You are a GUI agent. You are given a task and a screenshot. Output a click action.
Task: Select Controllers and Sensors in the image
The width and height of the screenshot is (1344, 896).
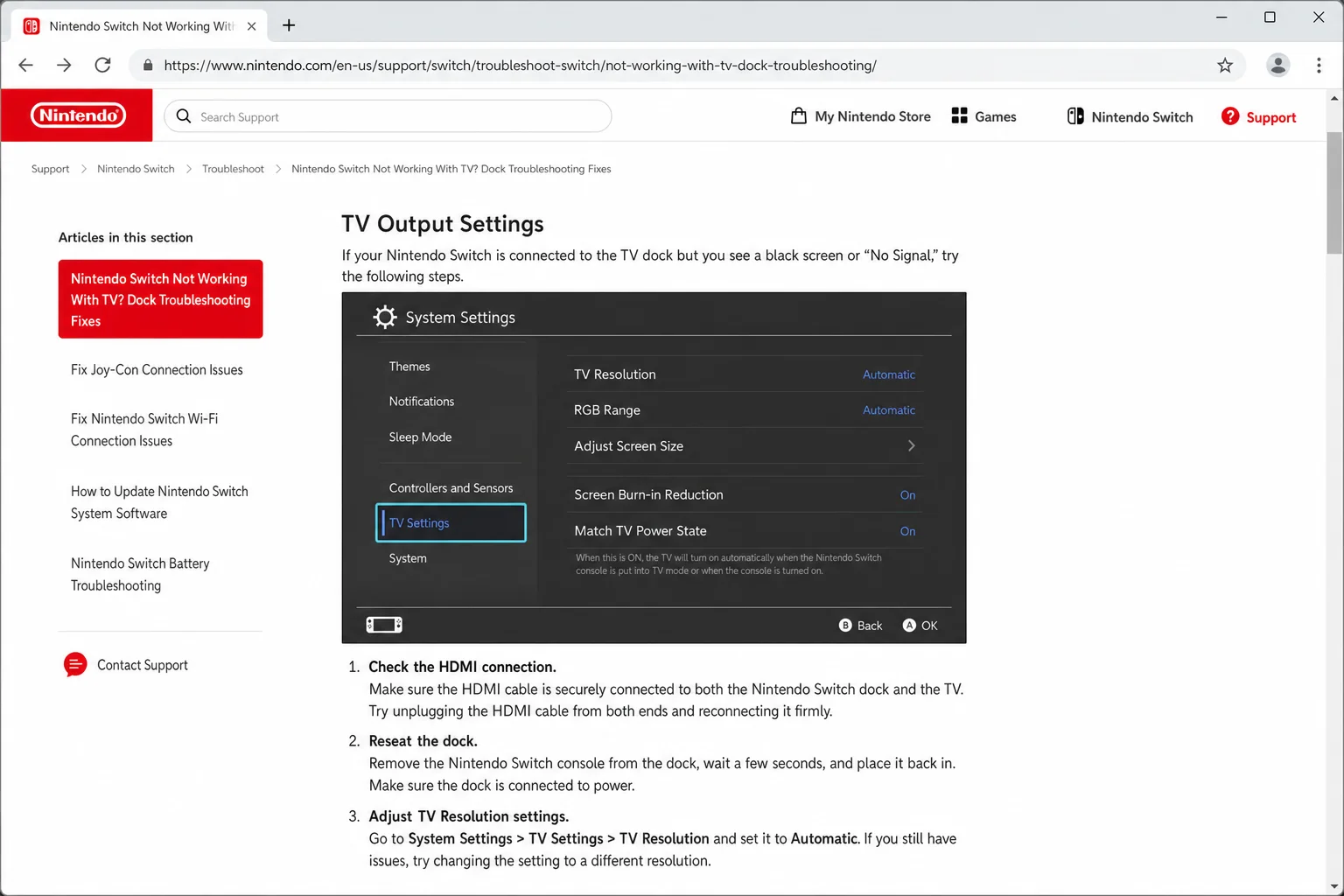coord(451,488)
